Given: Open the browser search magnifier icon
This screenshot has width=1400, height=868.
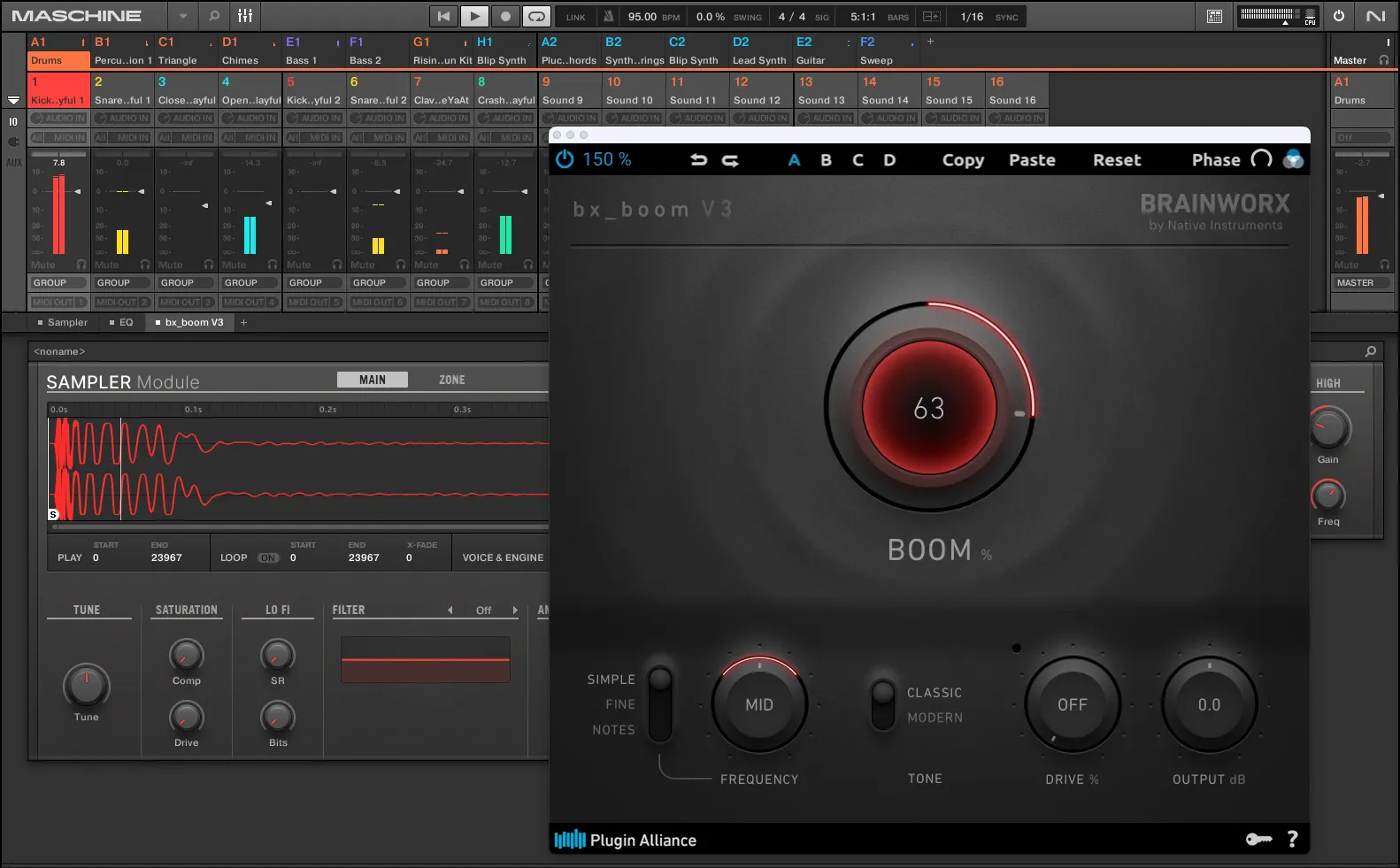Looking at the screenshot, I should pos(213,16).
